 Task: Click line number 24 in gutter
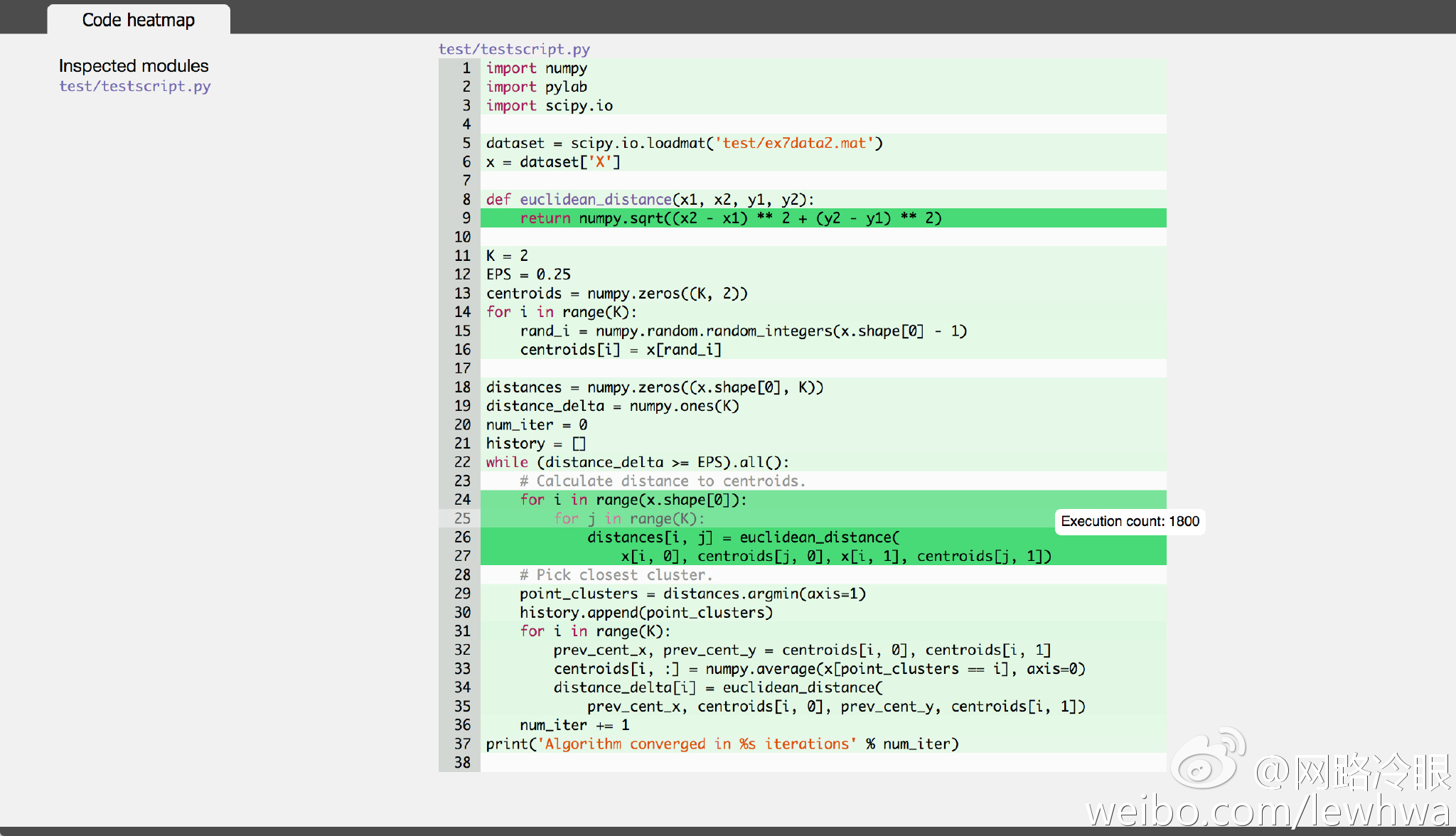[462, 500]
